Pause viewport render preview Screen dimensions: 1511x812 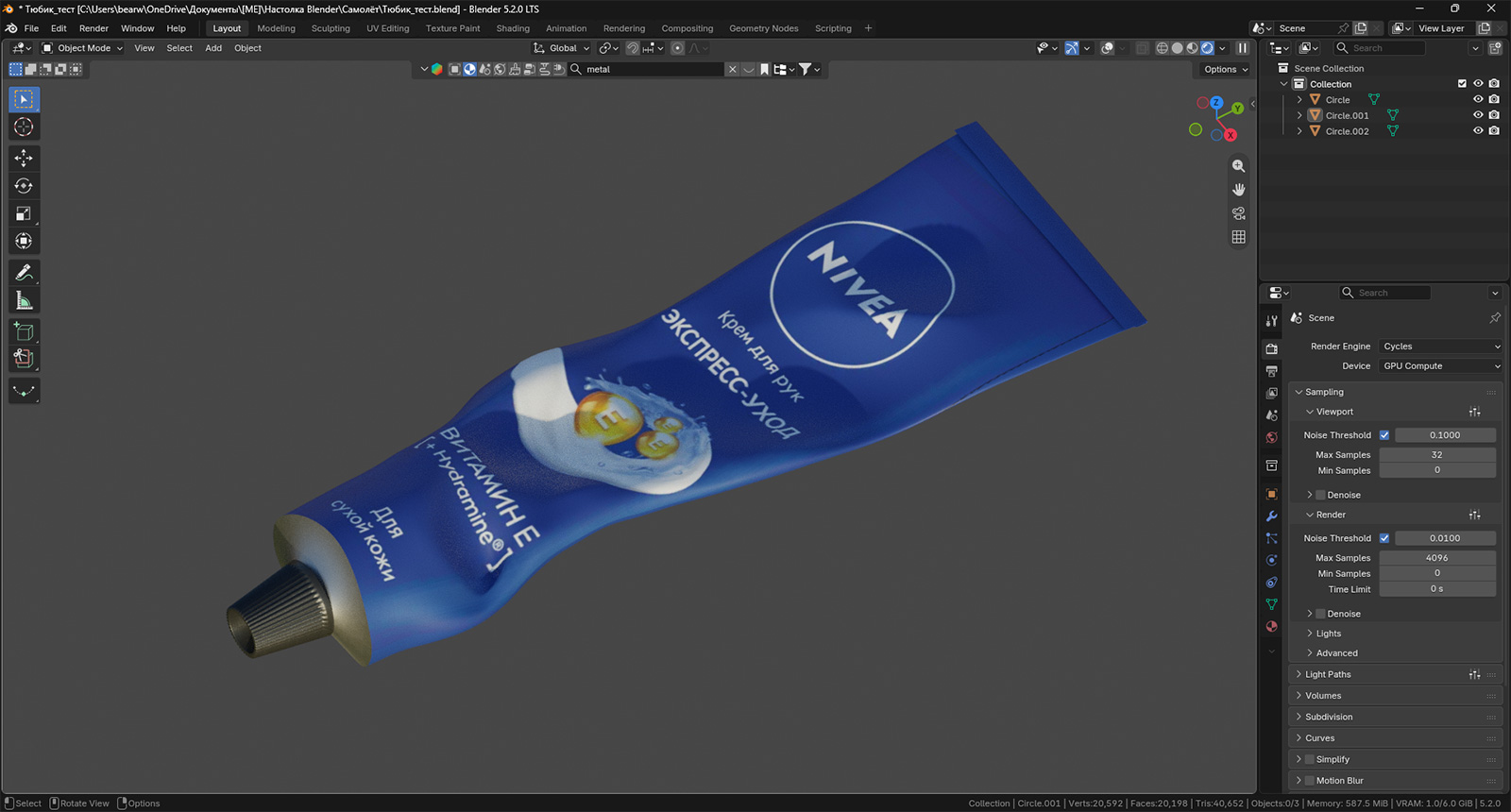(1243, 48)
